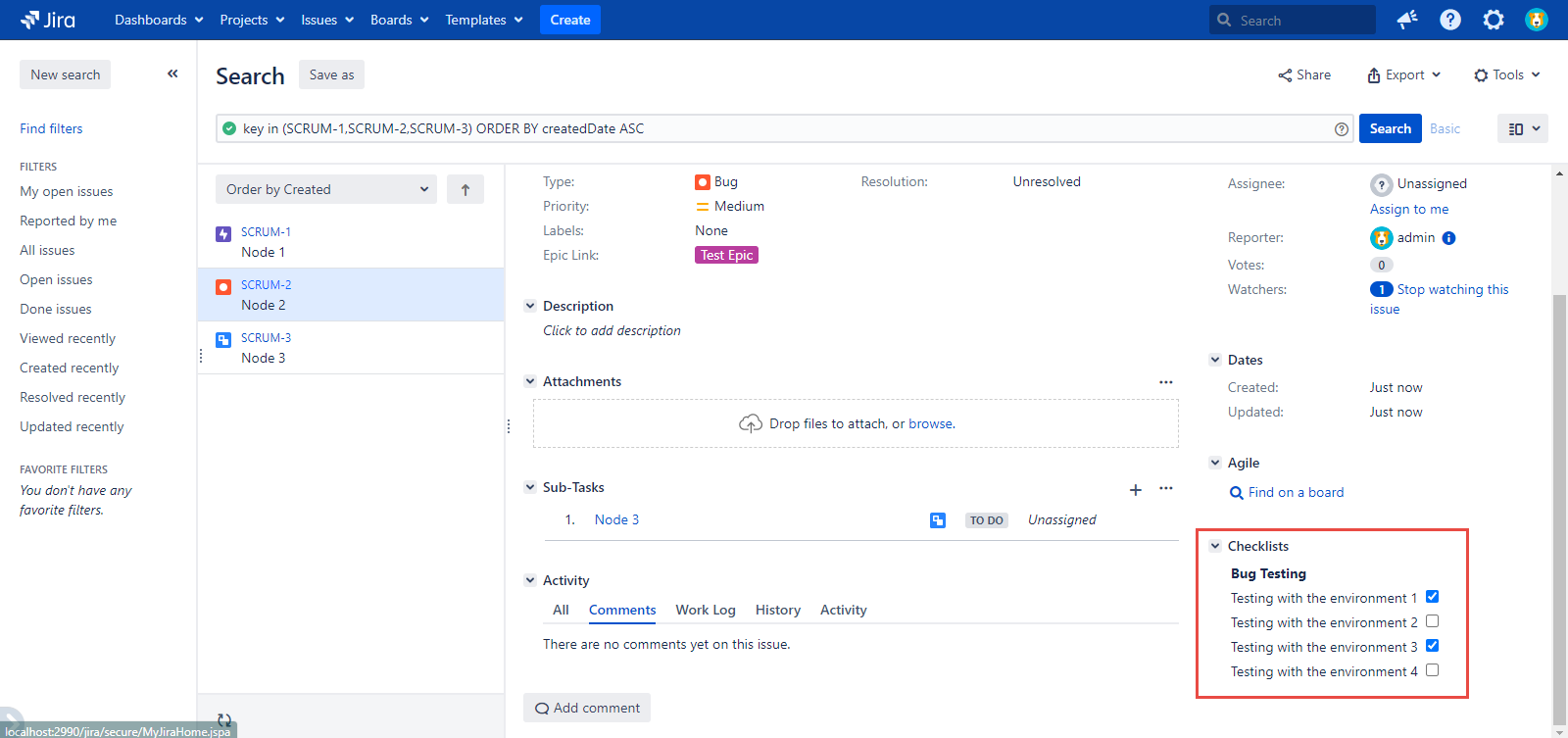Reverse sort order with arrow button

465,190
